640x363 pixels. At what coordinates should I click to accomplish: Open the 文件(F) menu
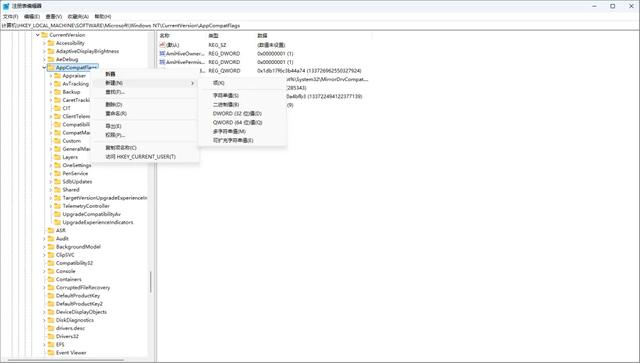(11, 16)
